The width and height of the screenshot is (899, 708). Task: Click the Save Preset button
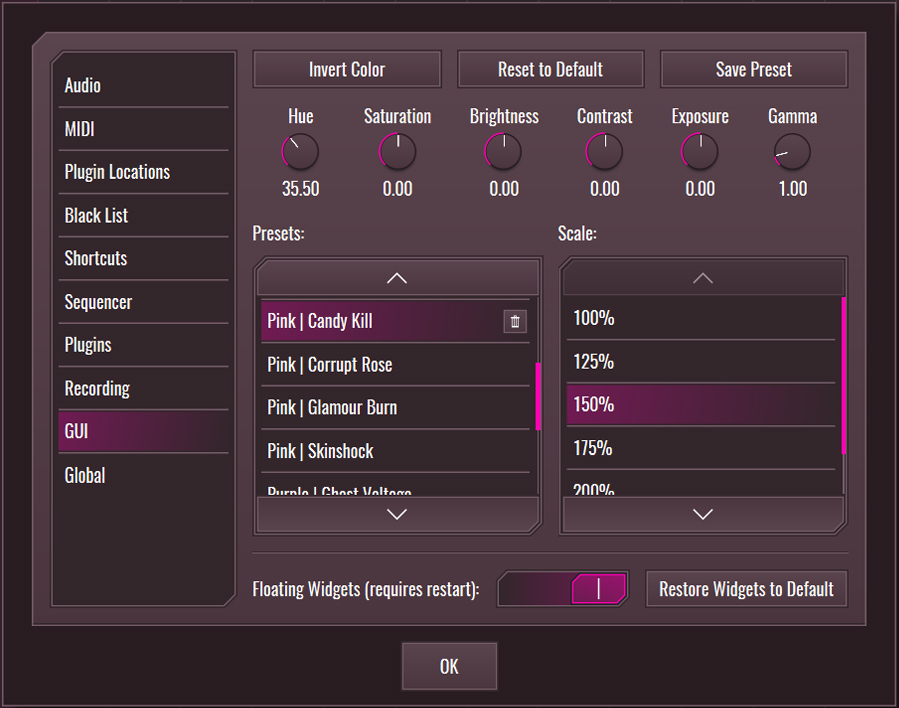pyautogui.click(x=754, y=69)
